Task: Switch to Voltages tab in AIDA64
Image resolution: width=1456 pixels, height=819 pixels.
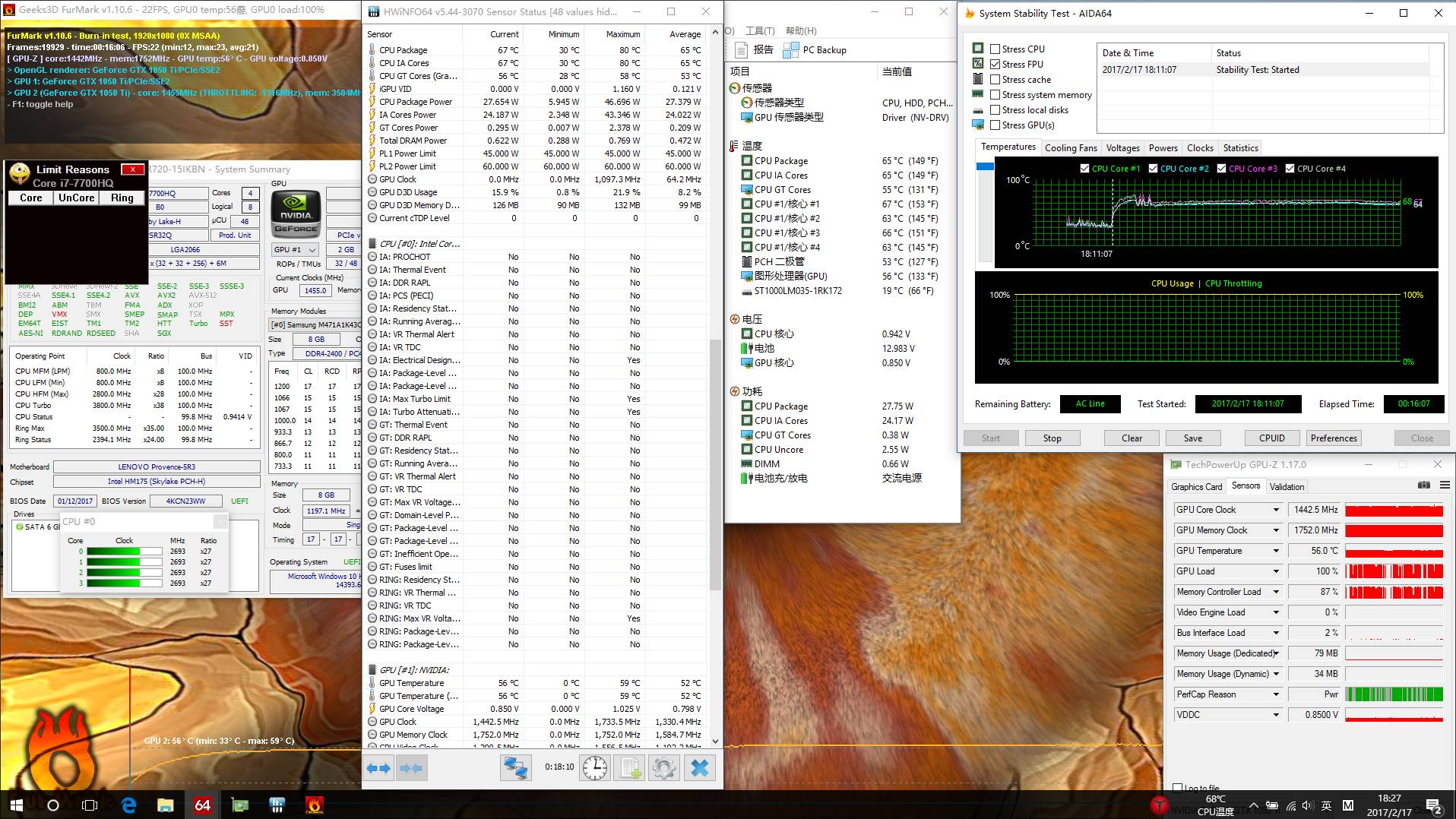Action: (x=1122, y=148)
